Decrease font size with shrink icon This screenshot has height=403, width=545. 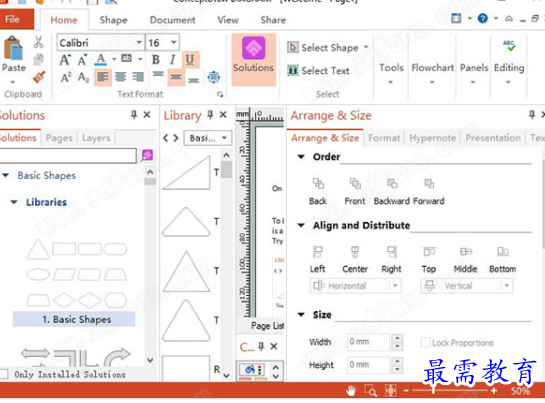[x=82, y=60]
